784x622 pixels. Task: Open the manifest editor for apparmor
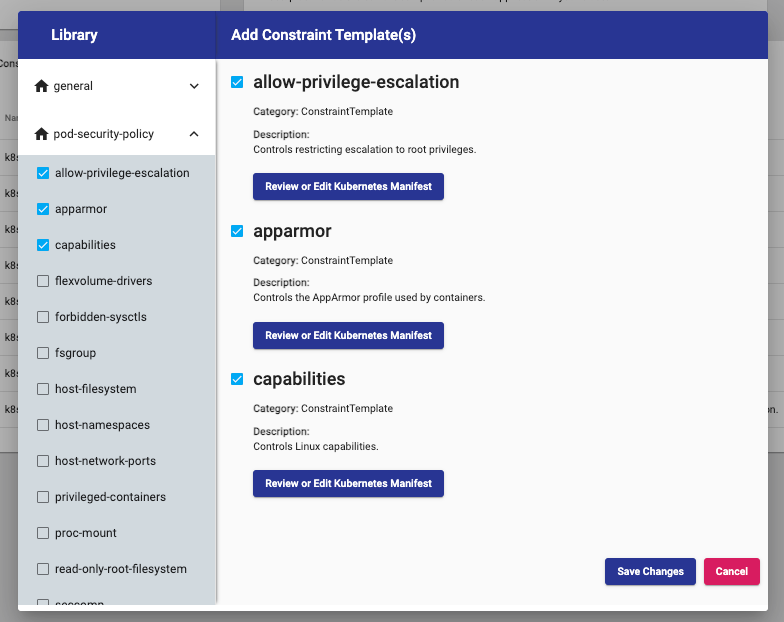click(x=348, y=335)
